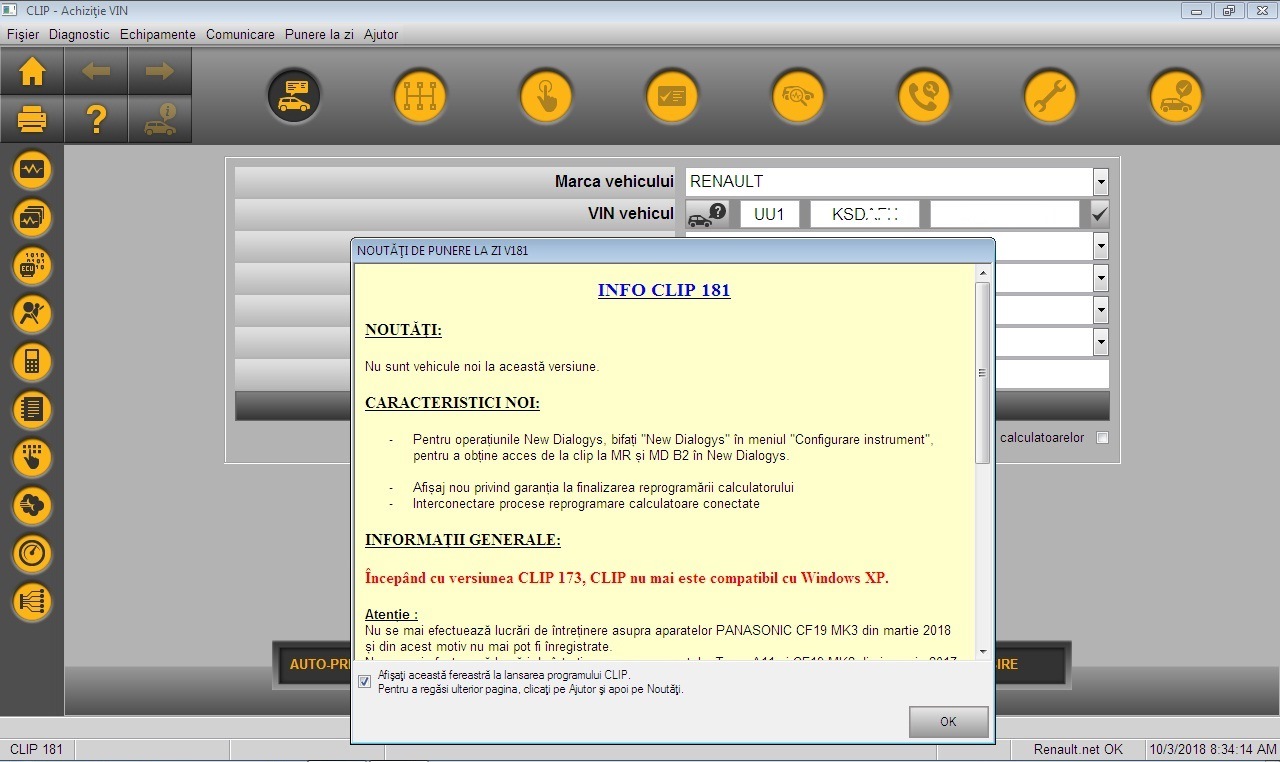
Task: Click the red Windows XP compatibility warning
Action: pos(627,578)
